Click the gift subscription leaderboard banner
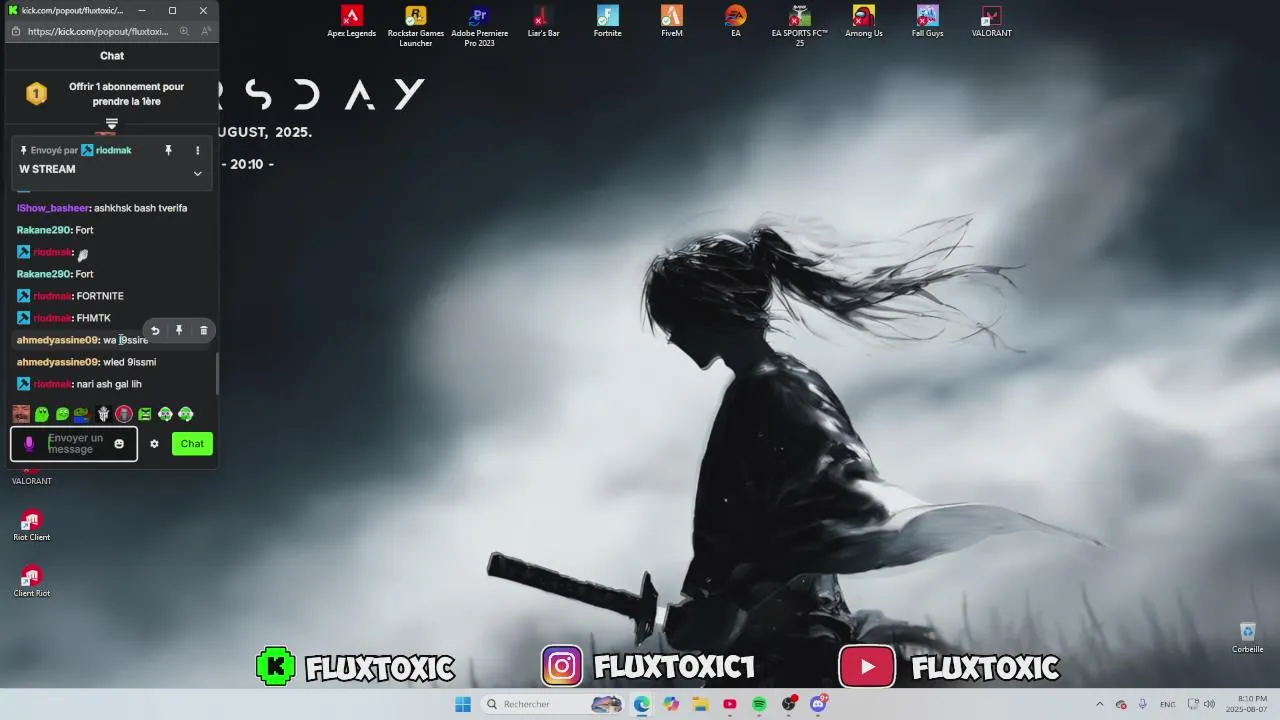Viewport: 1280px width, 720px height. click(x=112, y=94)
